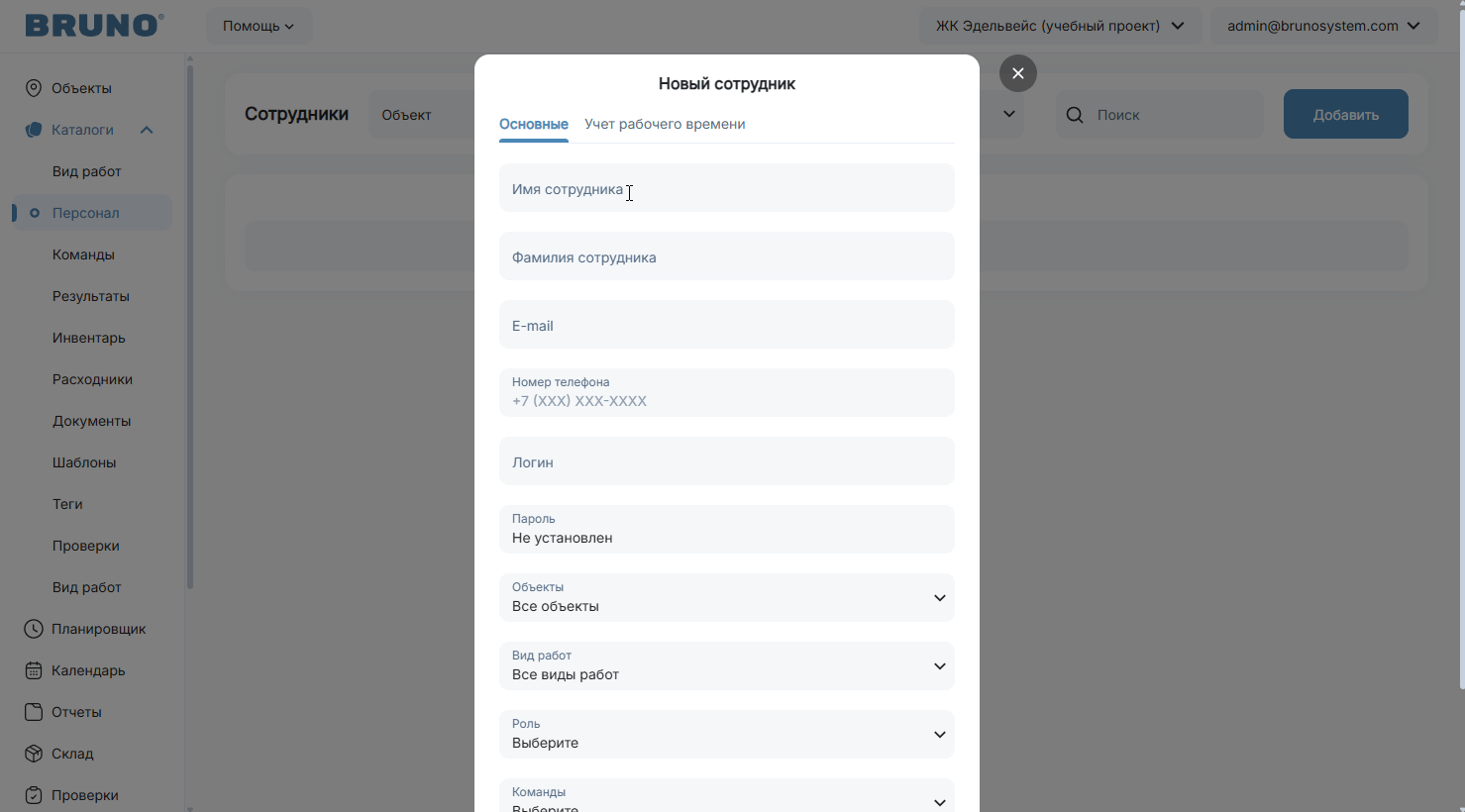Expand the Объекты dropdown in the form
Screen dimensions: 1465x812
point(727,598)
